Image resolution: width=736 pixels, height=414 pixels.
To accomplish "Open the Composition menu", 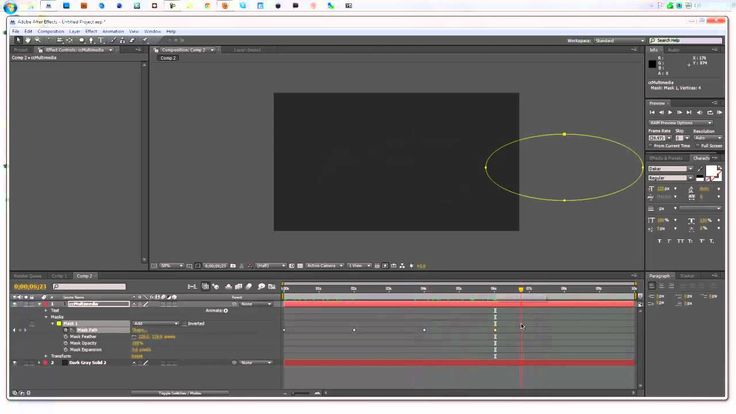I will 51,31.
